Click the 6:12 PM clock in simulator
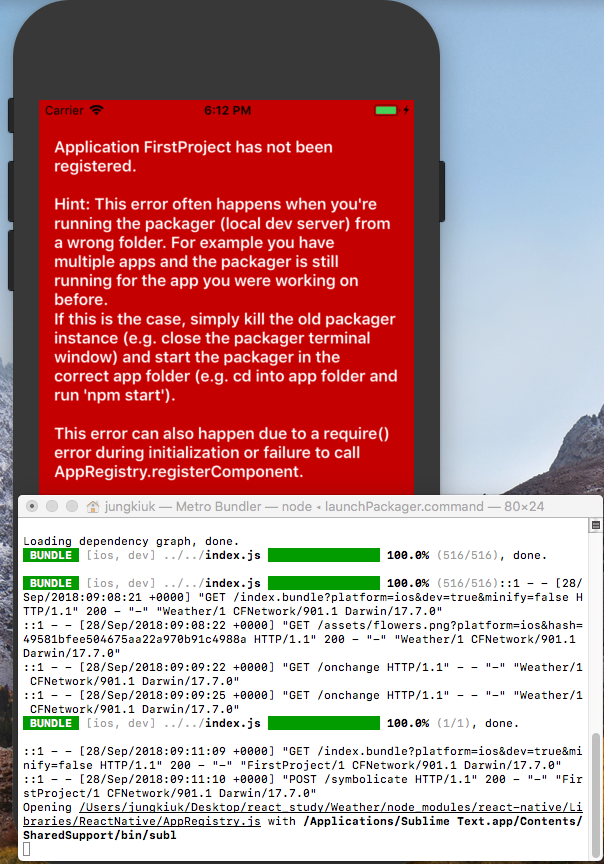 [227, 110]
